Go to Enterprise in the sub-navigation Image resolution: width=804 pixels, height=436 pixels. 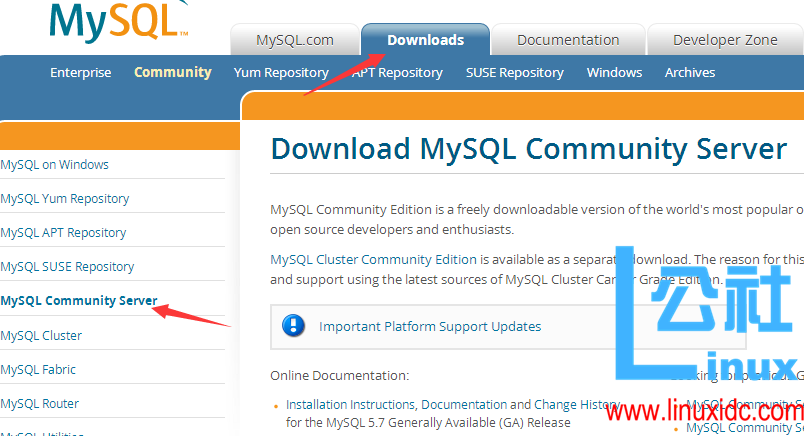coord(81,73)
